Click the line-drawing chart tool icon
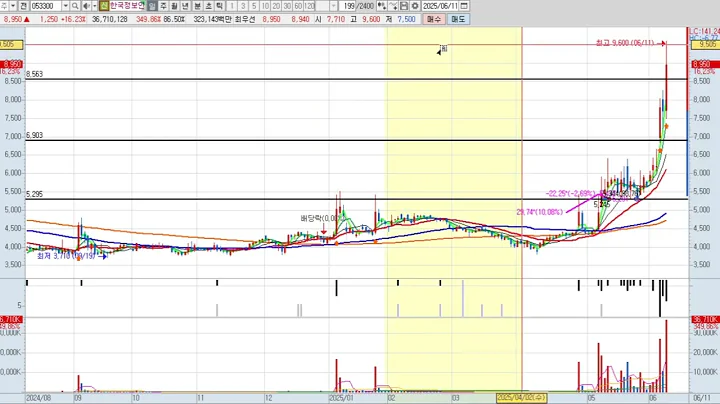720x404 pixels. (x=393, y=6)
